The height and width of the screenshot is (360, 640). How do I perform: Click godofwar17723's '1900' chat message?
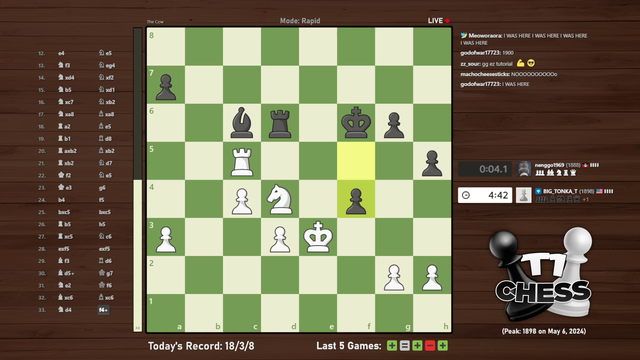click(x=508, y=53)
